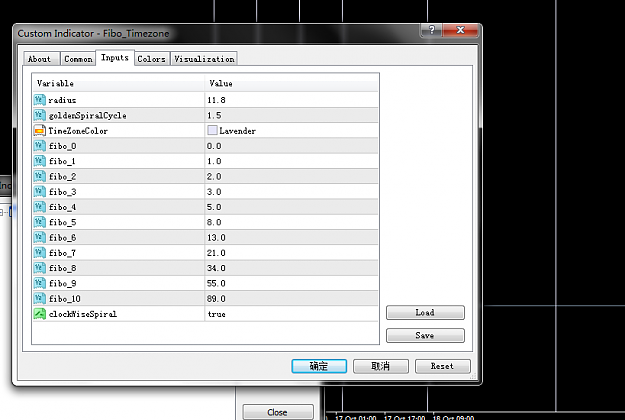Screen dimensions: 625x420
Task: Click the Close button in background window
Action: (x=278, y=412)
